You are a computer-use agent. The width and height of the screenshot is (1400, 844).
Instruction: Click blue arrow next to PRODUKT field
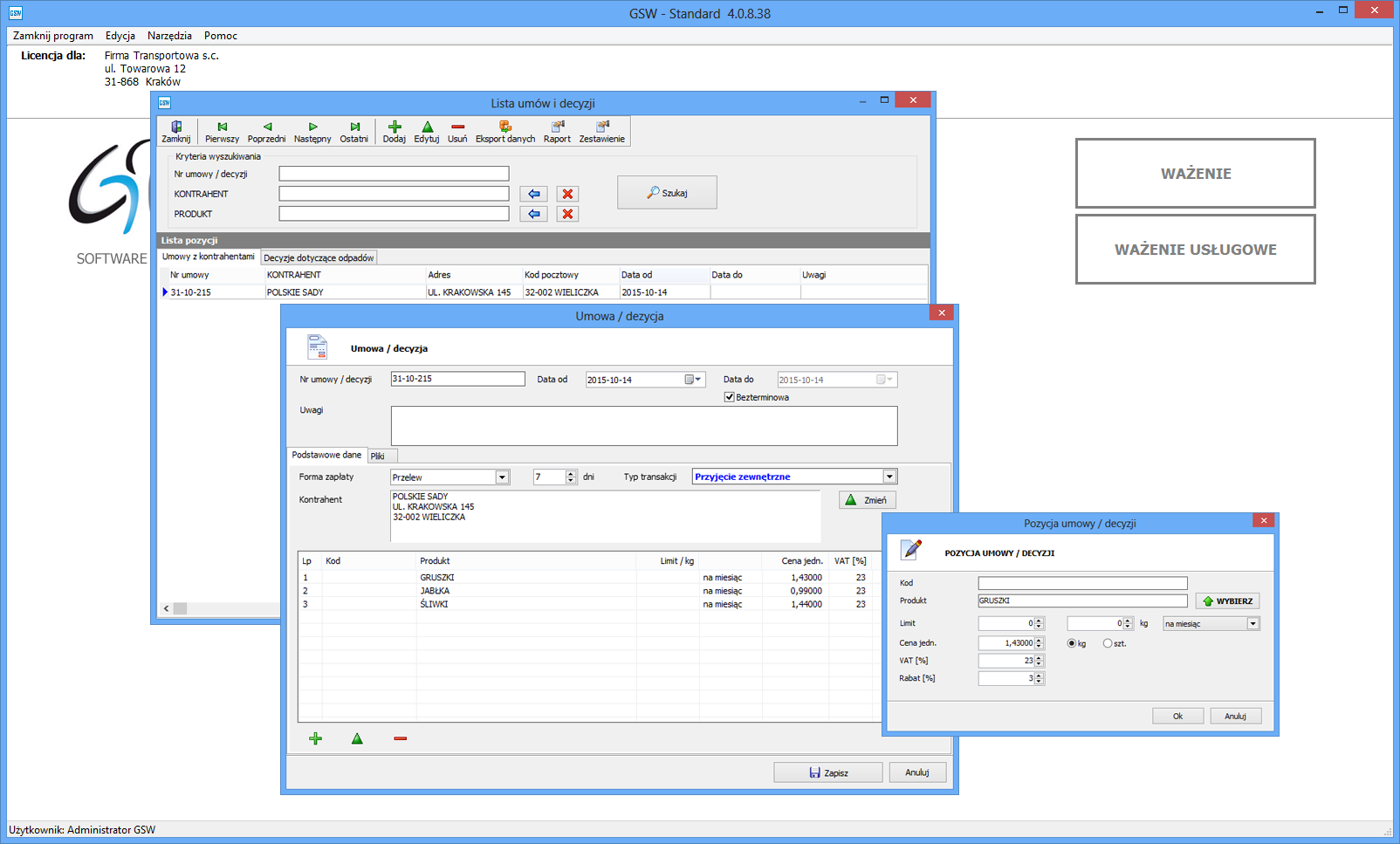tap(533, 214)
